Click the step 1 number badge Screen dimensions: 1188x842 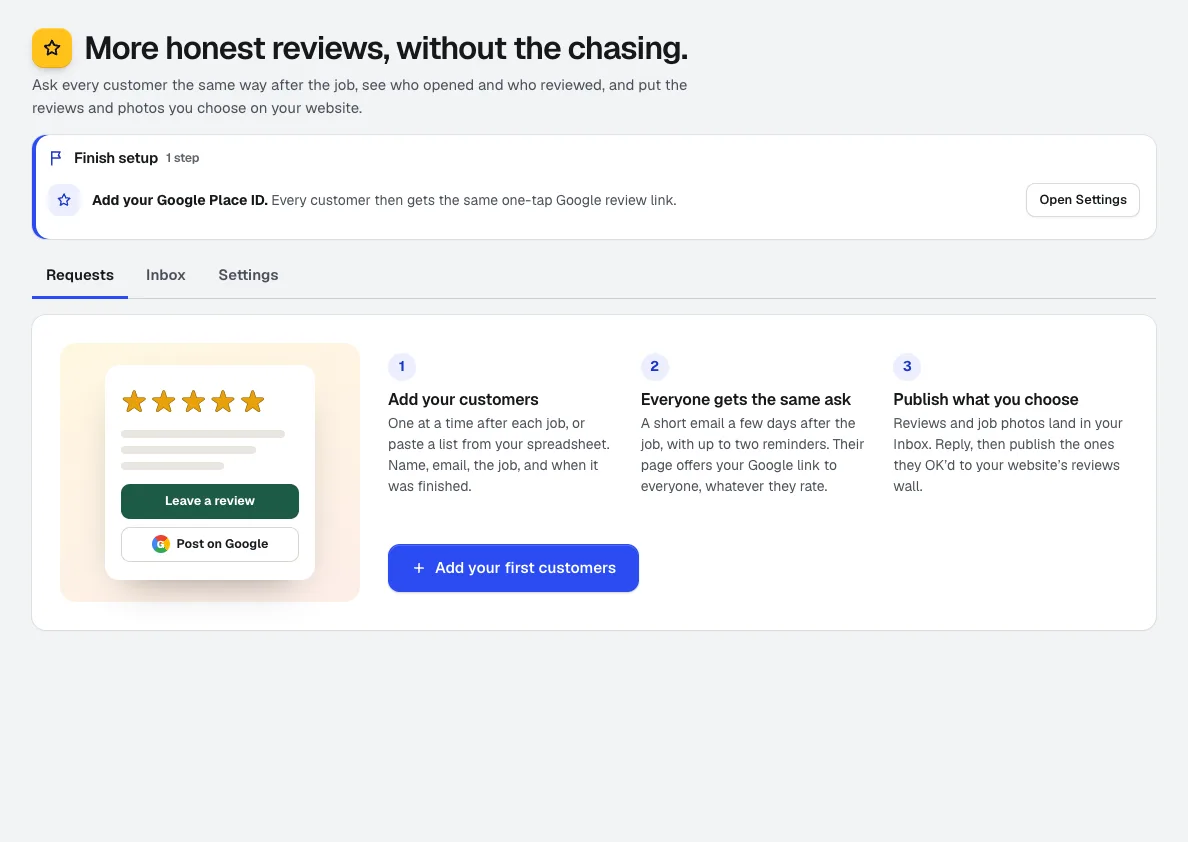point(402,366)
